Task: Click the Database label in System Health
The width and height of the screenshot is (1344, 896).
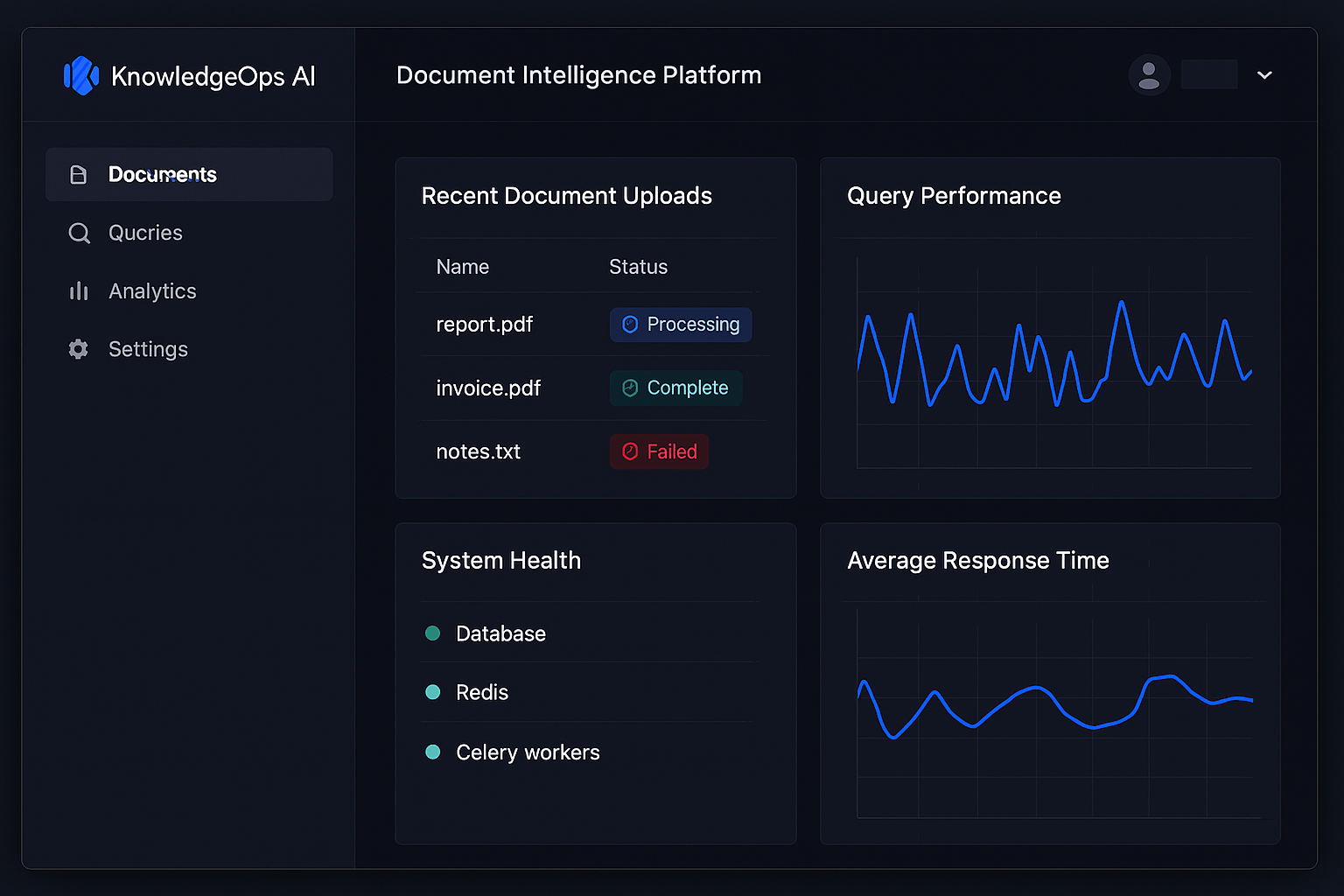Action: [500, 633]
